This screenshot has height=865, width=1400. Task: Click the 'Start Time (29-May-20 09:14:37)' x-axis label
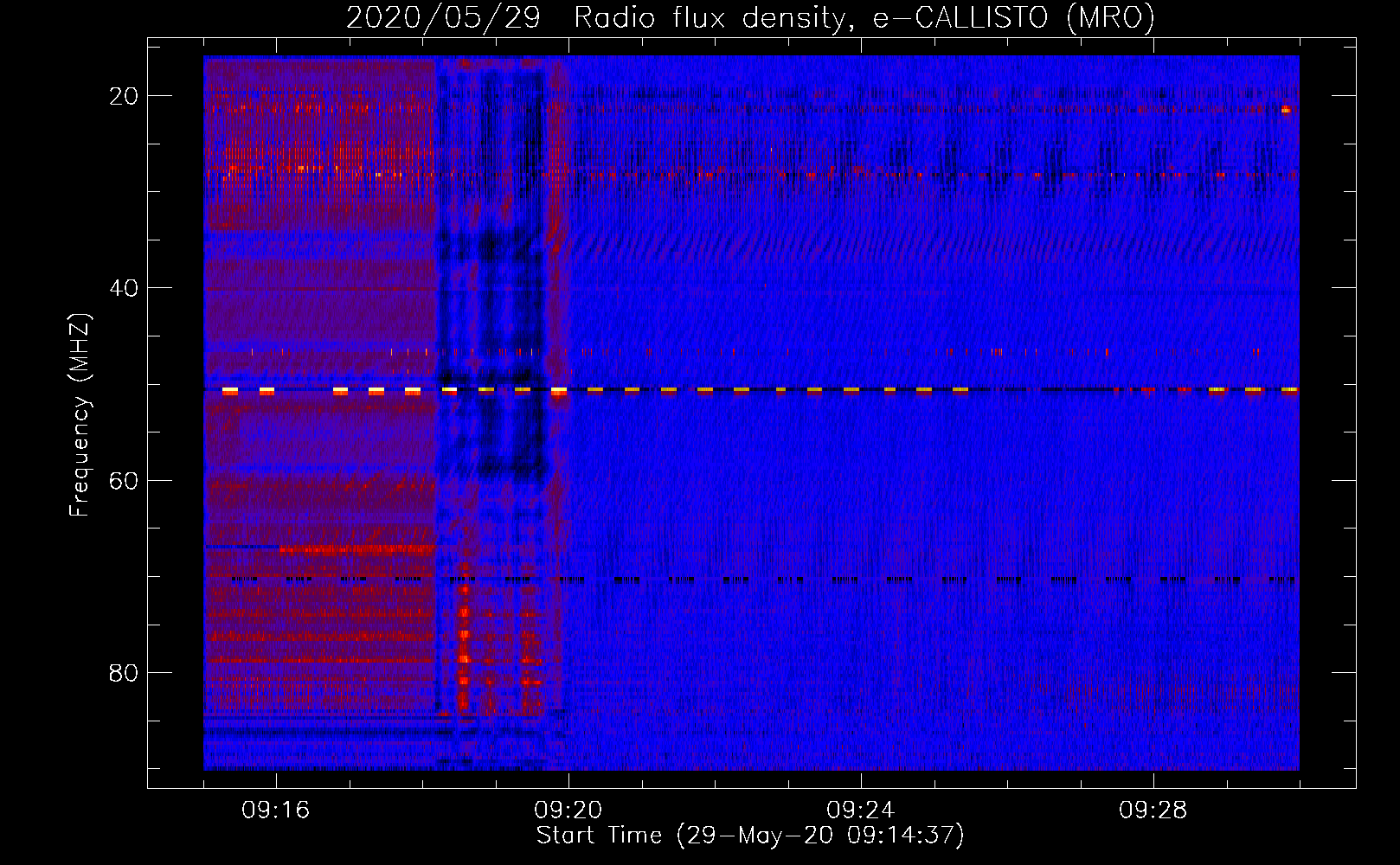(x=750, y=836)
